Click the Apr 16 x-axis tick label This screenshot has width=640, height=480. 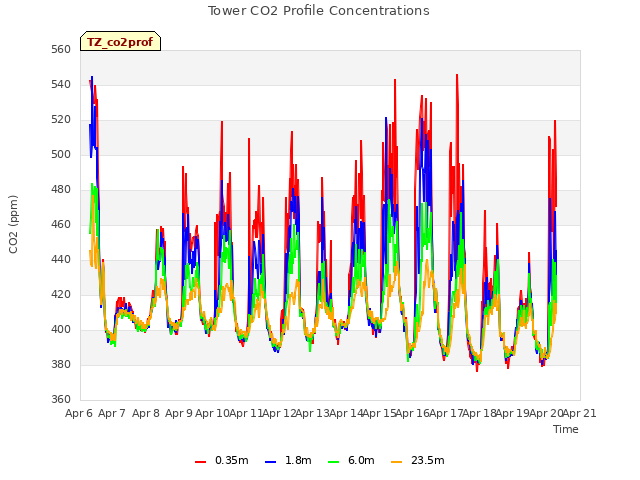(413, 413)
